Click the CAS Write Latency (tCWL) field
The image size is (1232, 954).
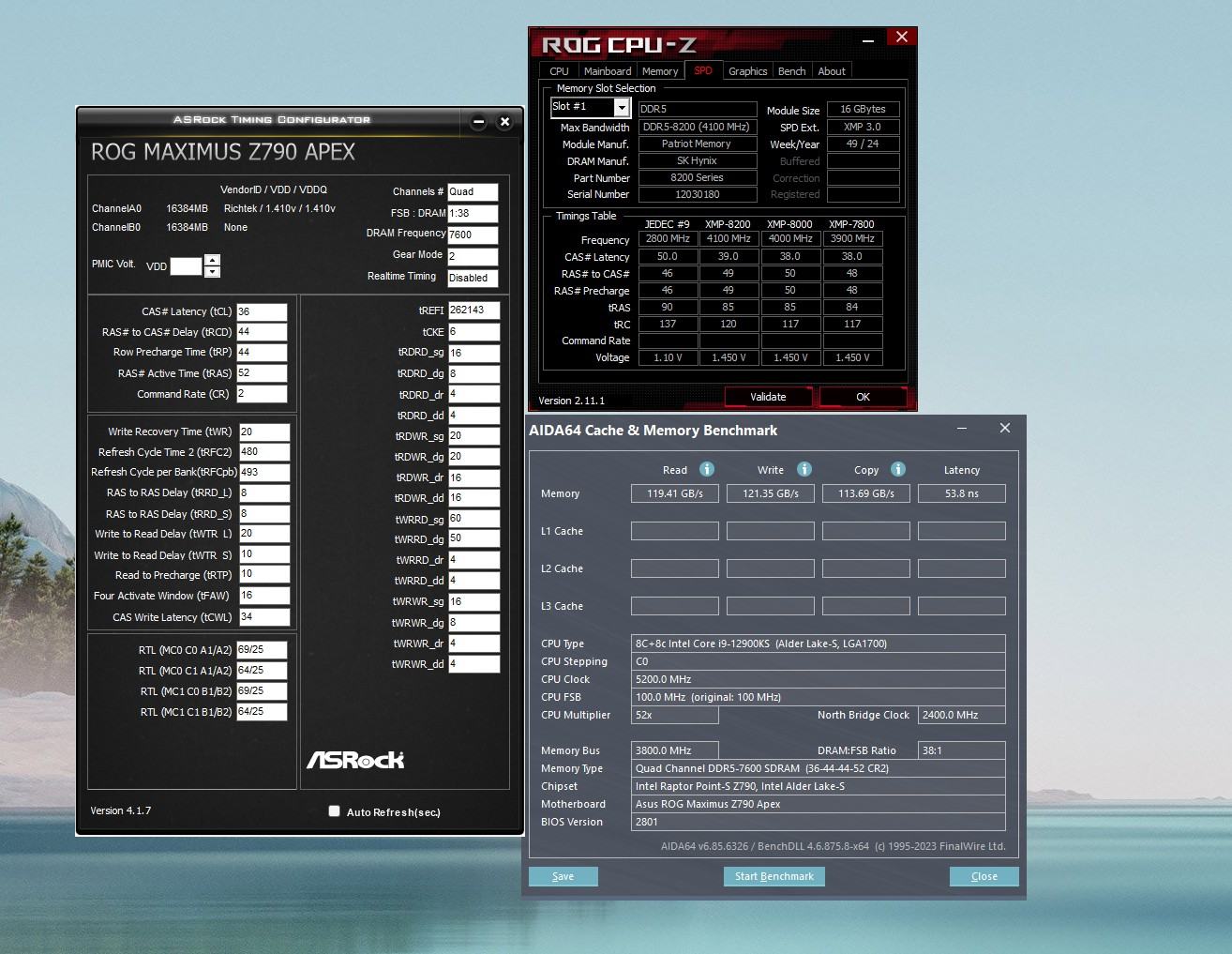[264, 616]
